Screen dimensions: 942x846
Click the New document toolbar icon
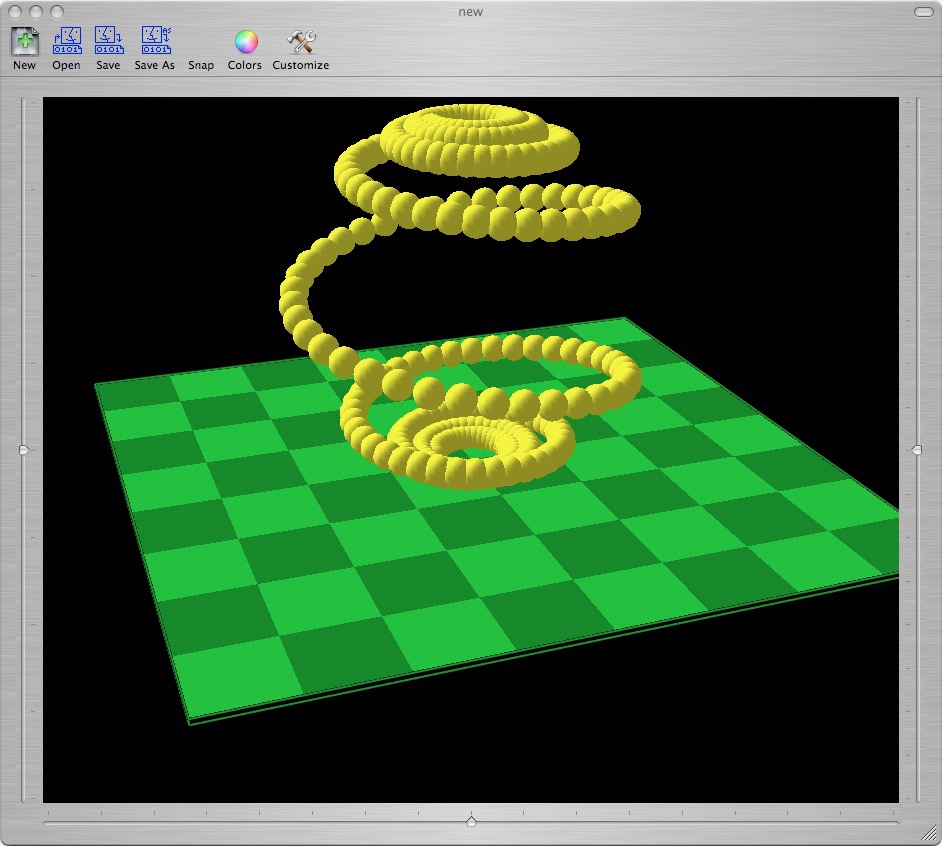coord(25,41)
